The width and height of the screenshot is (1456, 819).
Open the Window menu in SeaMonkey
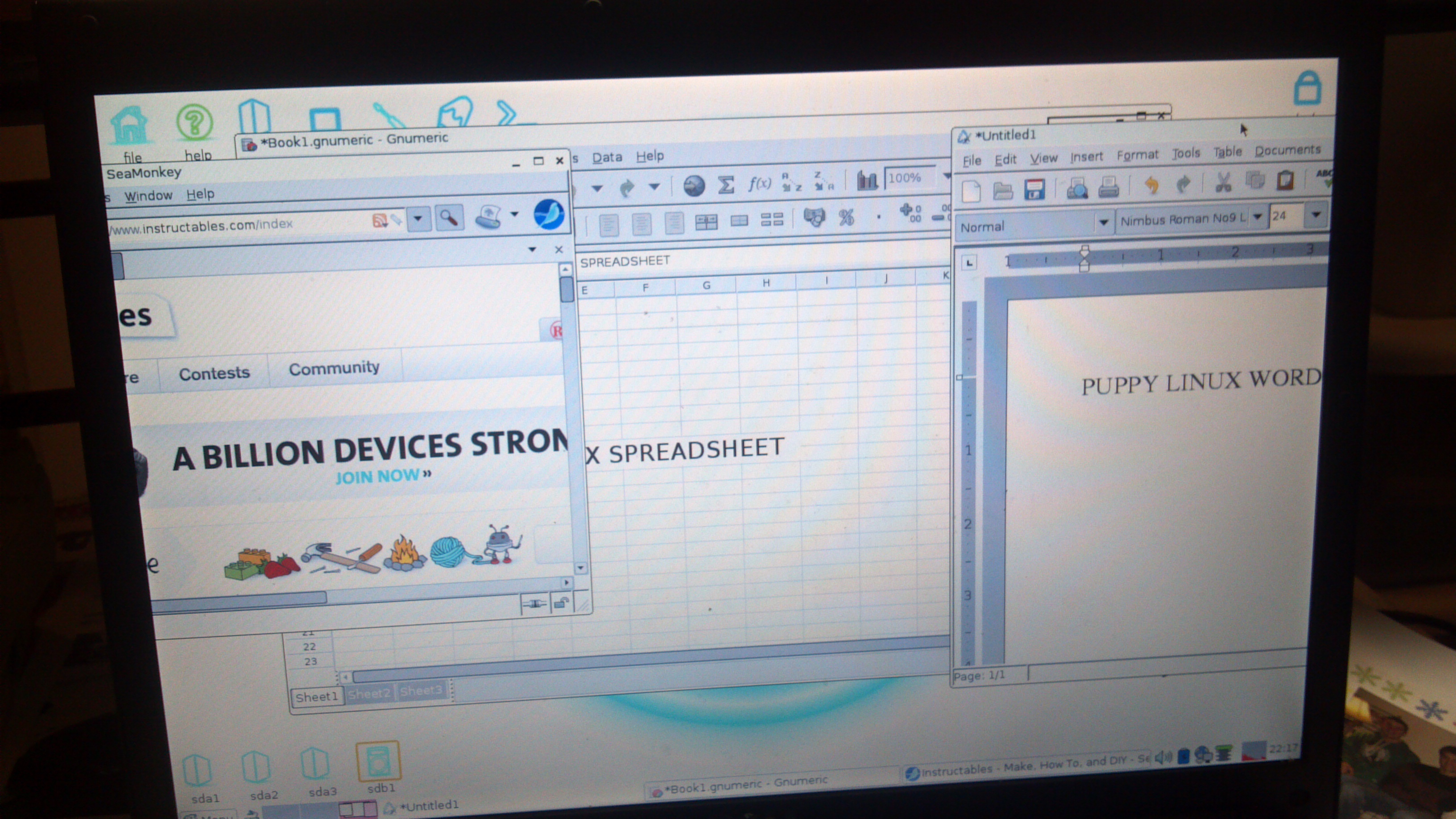tap(148, 196)
